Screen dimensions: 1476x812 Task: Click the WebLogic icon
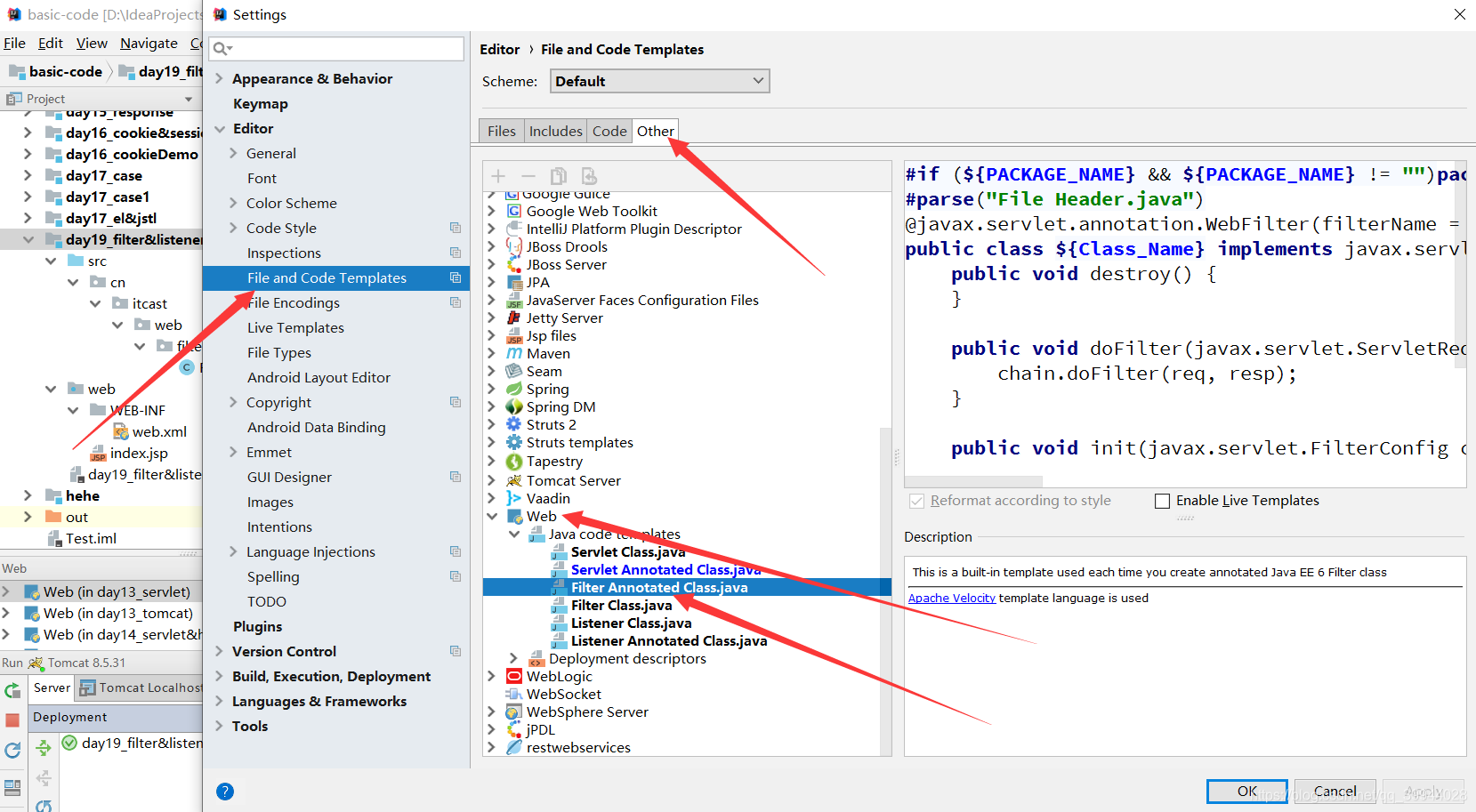[514, 676]
